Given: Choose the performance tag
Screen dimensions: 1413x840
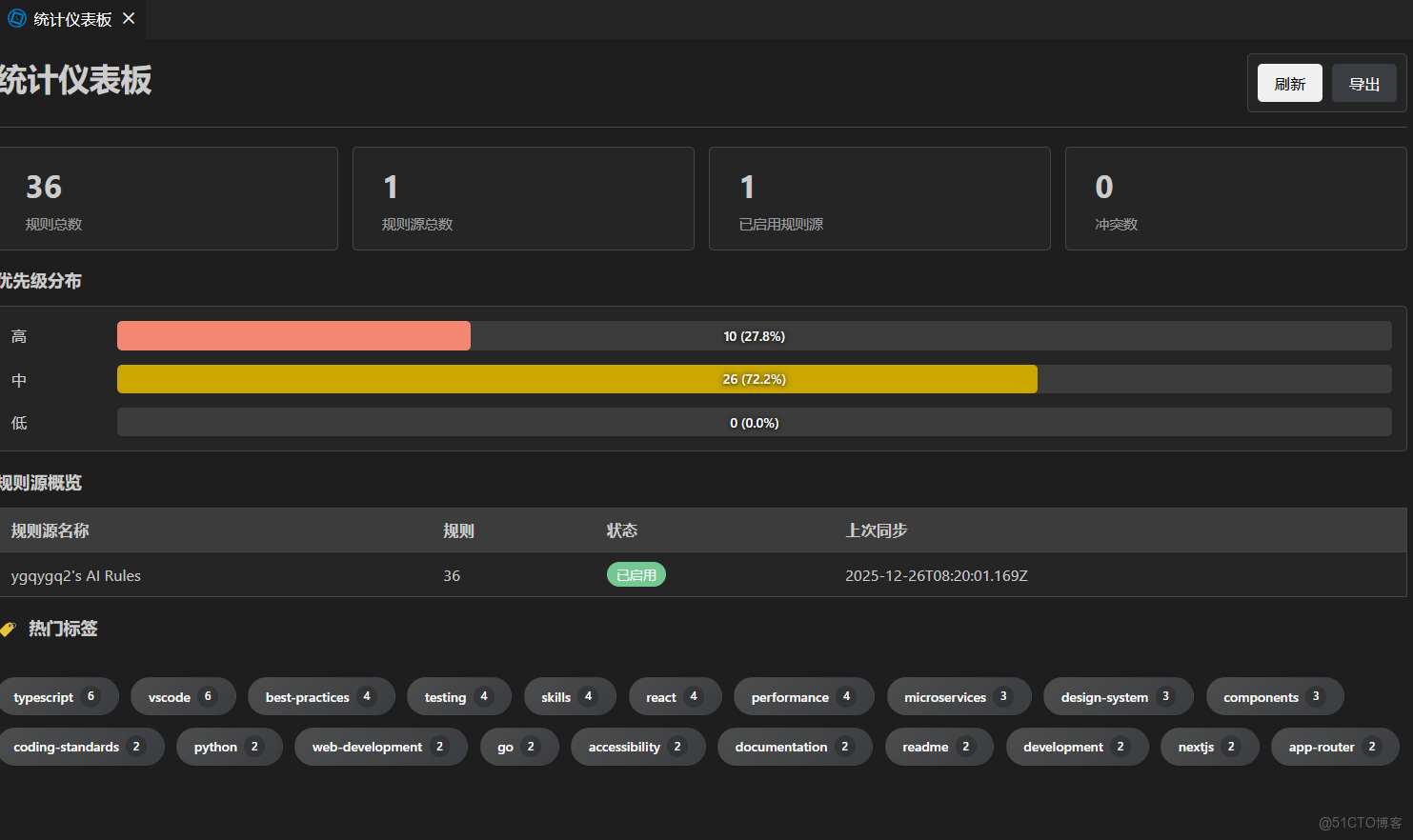Looking at the screenshot, I should click(x=803, y=696).
